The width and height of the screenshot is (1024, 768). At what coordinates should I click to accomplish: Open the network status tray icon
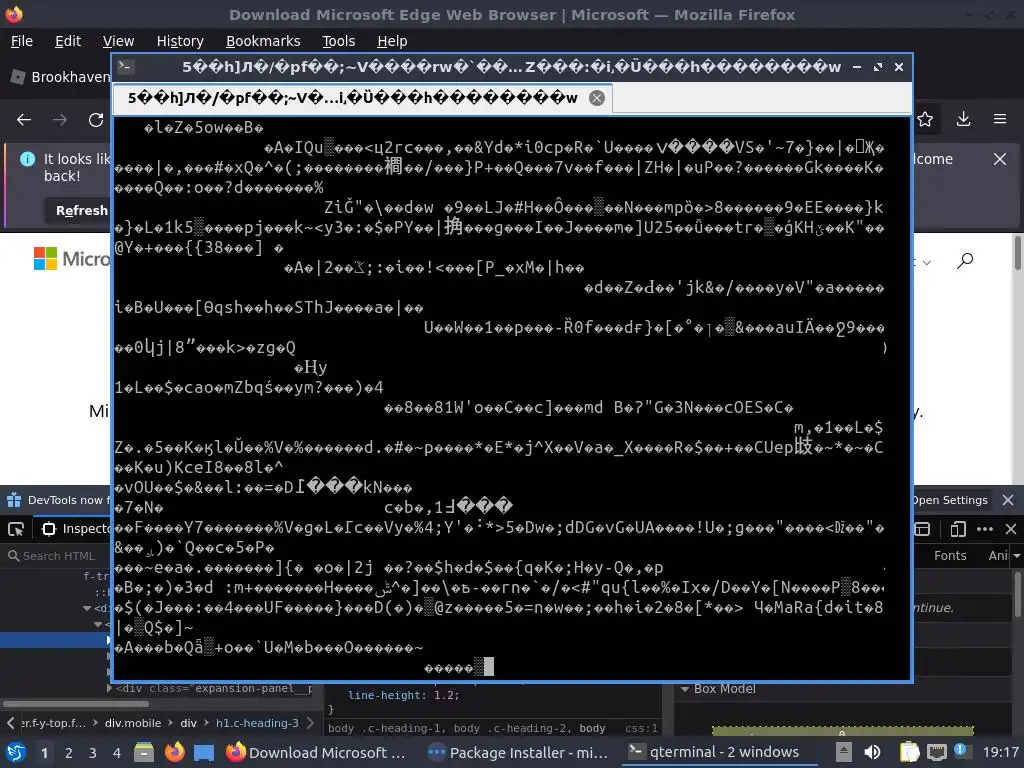tap(936, 752)
